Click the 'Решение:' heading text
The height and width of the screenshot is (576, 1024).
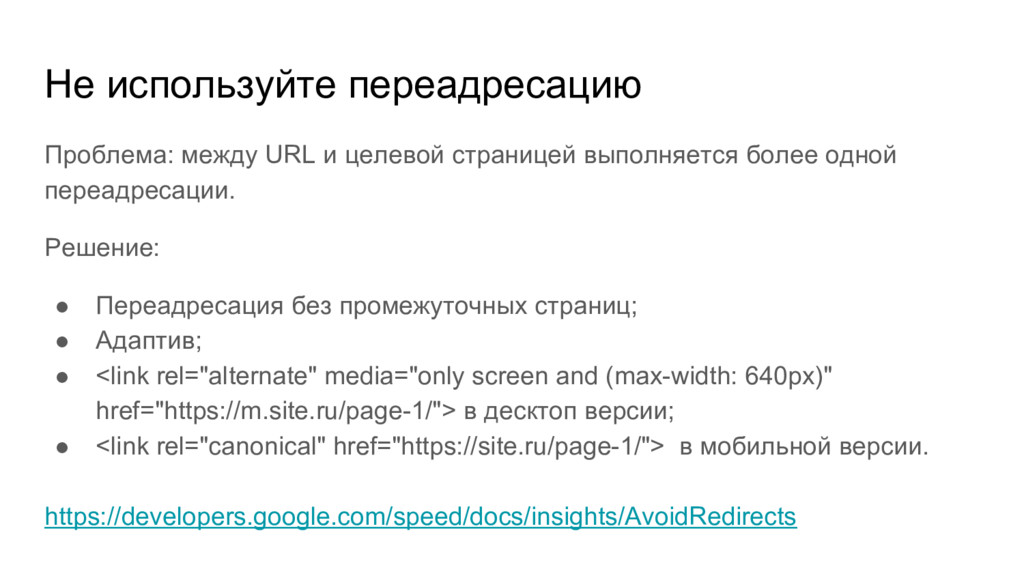[x=102, y=248]
